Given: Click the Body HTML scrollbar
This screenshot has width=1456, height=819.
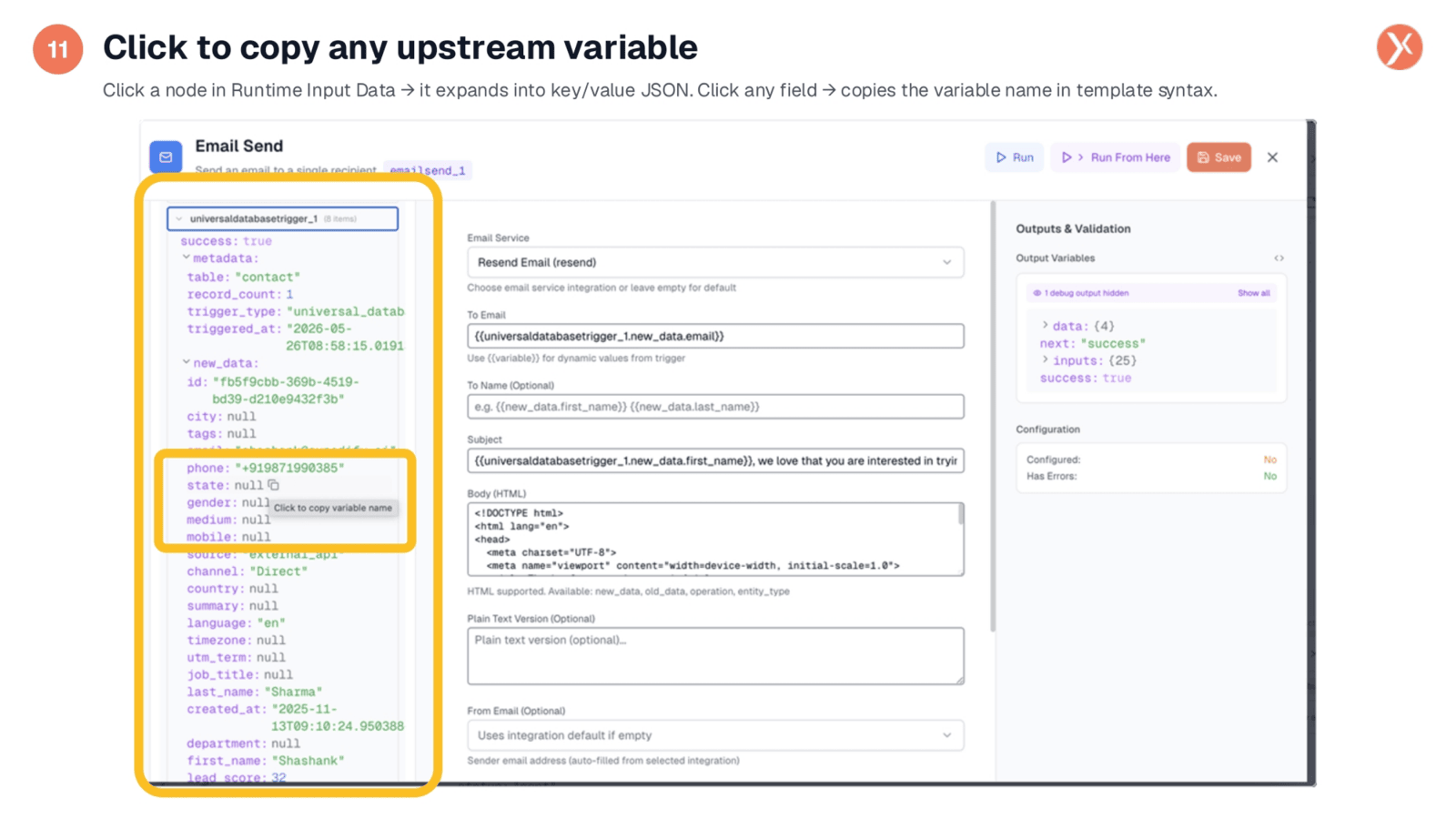Looking at the screenshot, I should tap(961, 515).
